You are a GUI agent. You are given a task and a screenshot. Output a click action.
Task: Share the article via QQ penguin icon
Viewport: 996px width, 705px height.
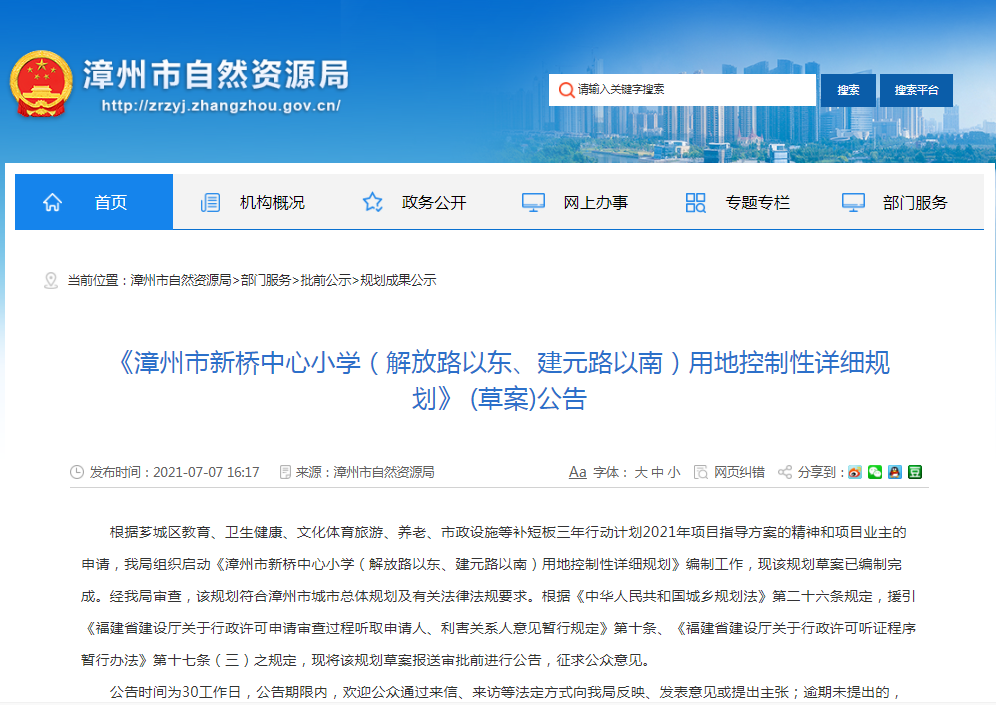895,472
